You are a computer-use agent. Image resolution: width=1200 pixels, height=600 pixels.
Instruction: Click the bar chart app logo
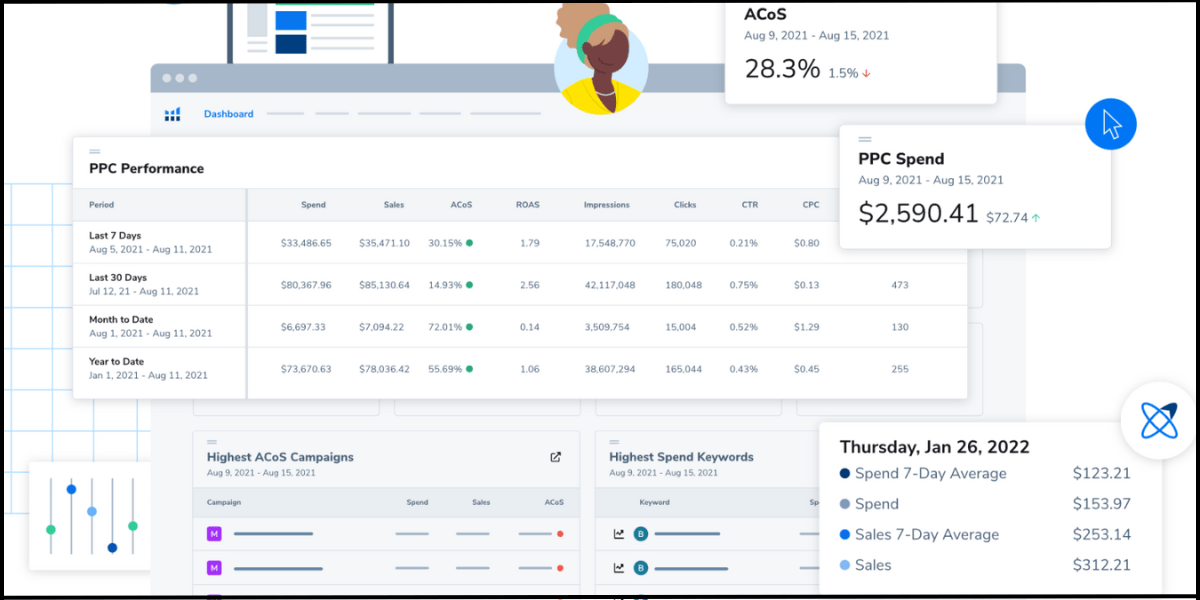click(x=172, y=114)
